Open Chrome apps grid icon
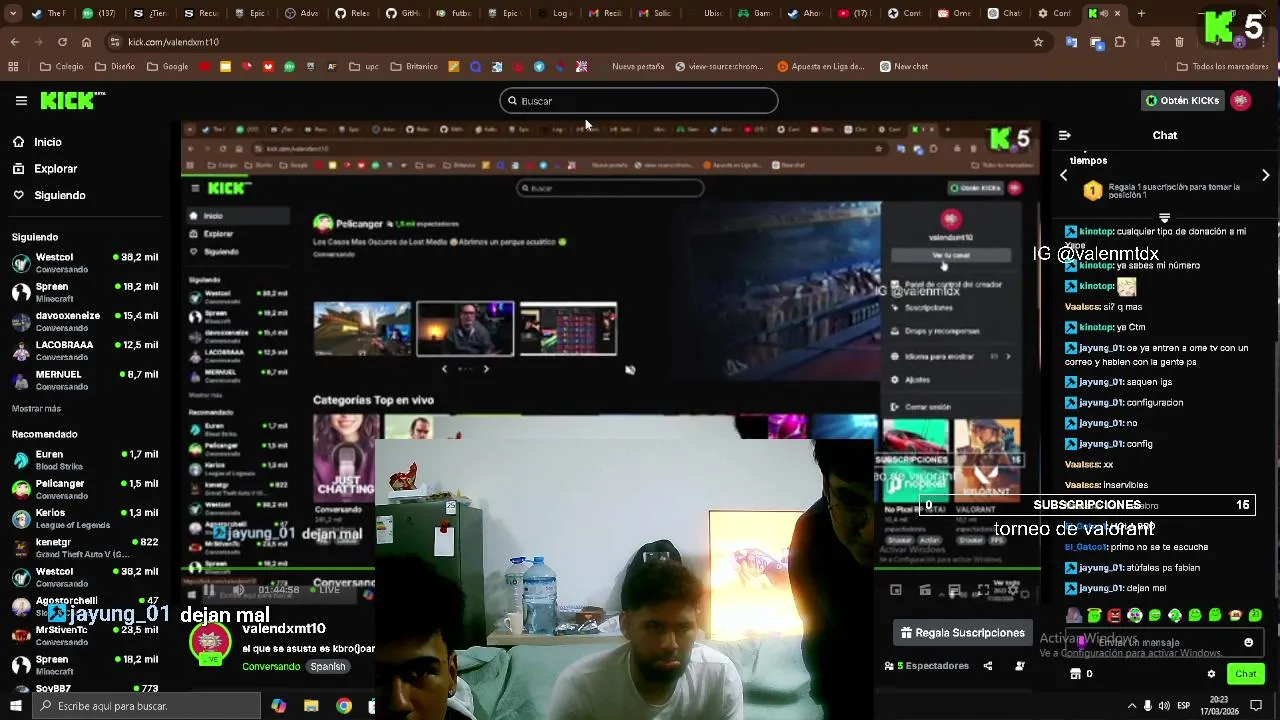 coord(13,67)
